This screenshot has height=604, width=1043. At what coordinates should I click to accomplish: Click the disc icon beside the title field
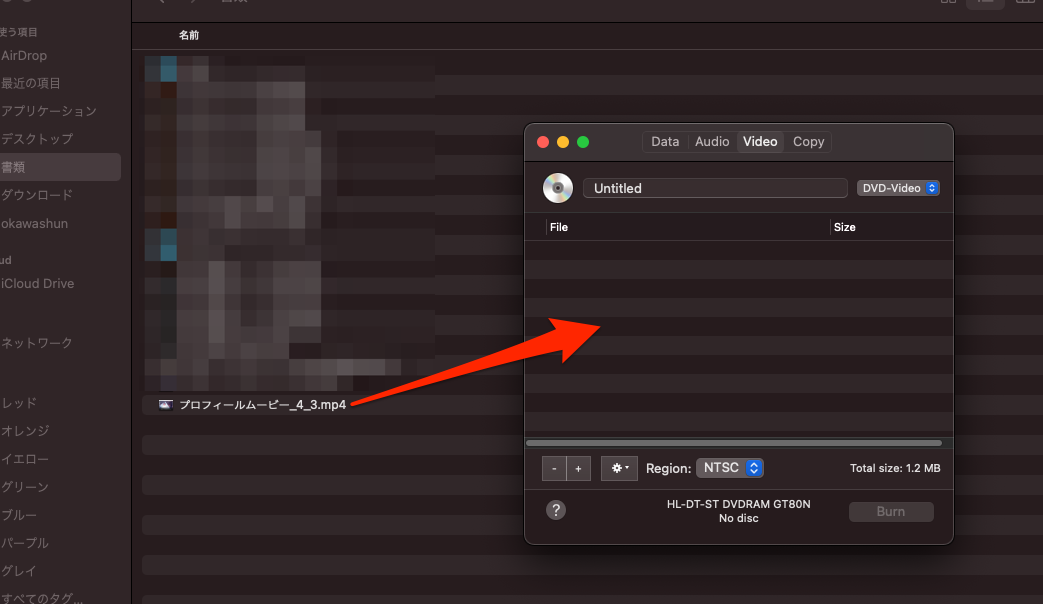(557, 188)
